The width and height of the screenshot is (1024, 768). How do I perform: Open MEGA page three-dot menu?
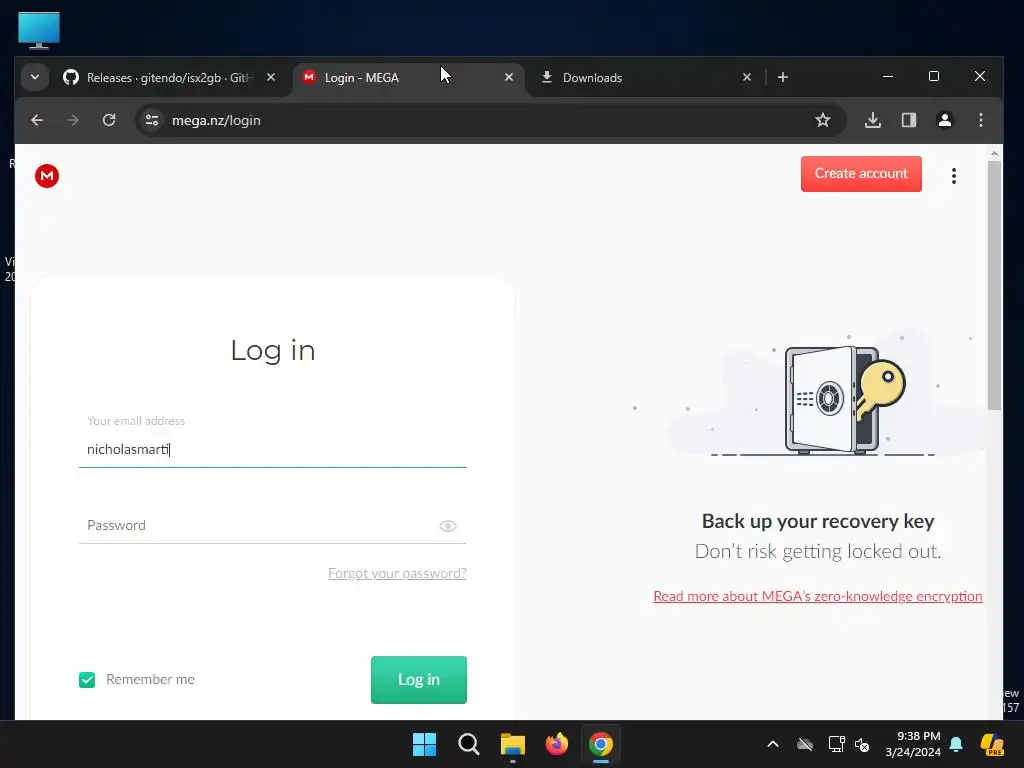pyautogui.click(x=953, y=176)
